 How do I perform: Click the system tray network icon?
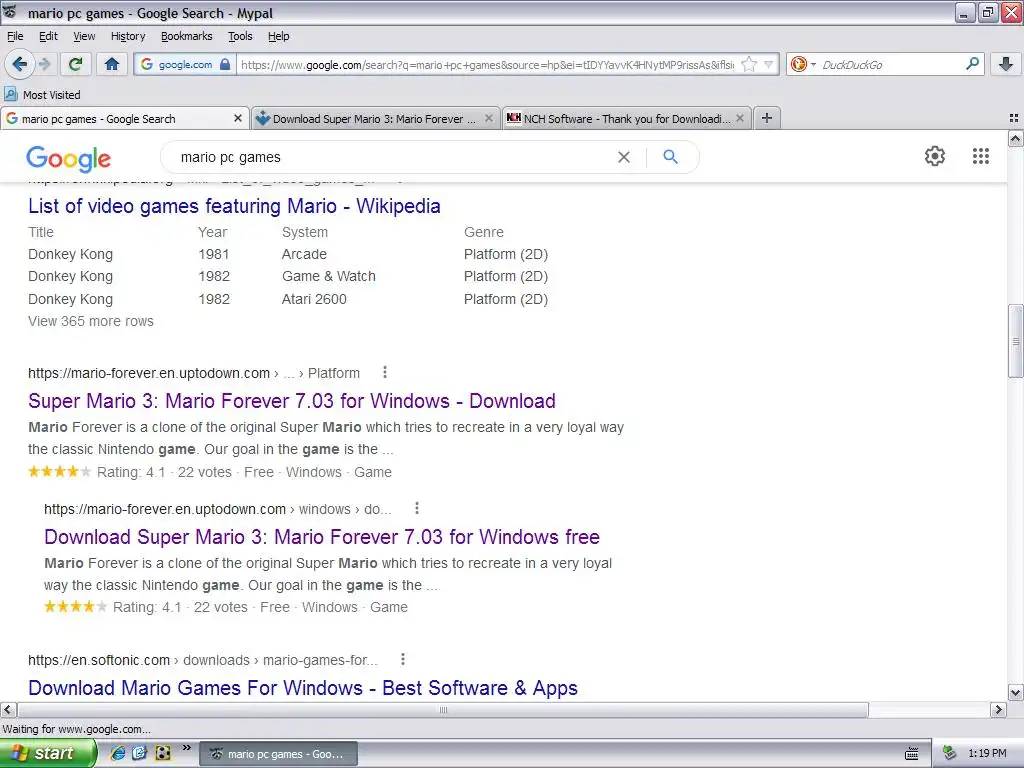point(949,754)
